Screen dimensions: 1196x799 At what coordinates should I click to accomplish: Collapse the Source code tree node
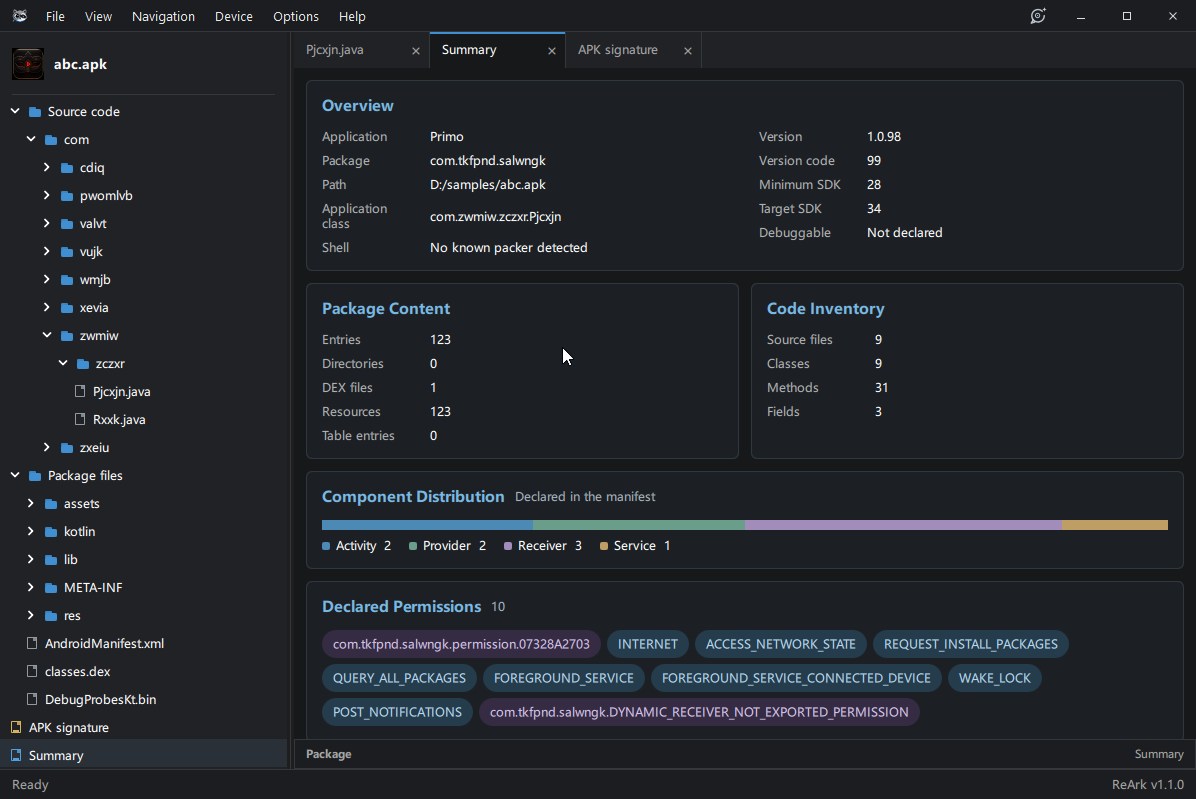[15, 111]
